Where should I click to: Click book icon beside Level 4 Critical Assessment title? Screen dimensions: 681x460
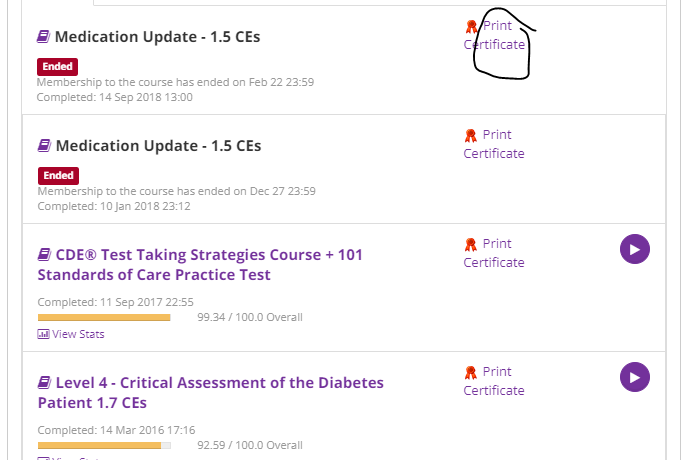(44, 383)
